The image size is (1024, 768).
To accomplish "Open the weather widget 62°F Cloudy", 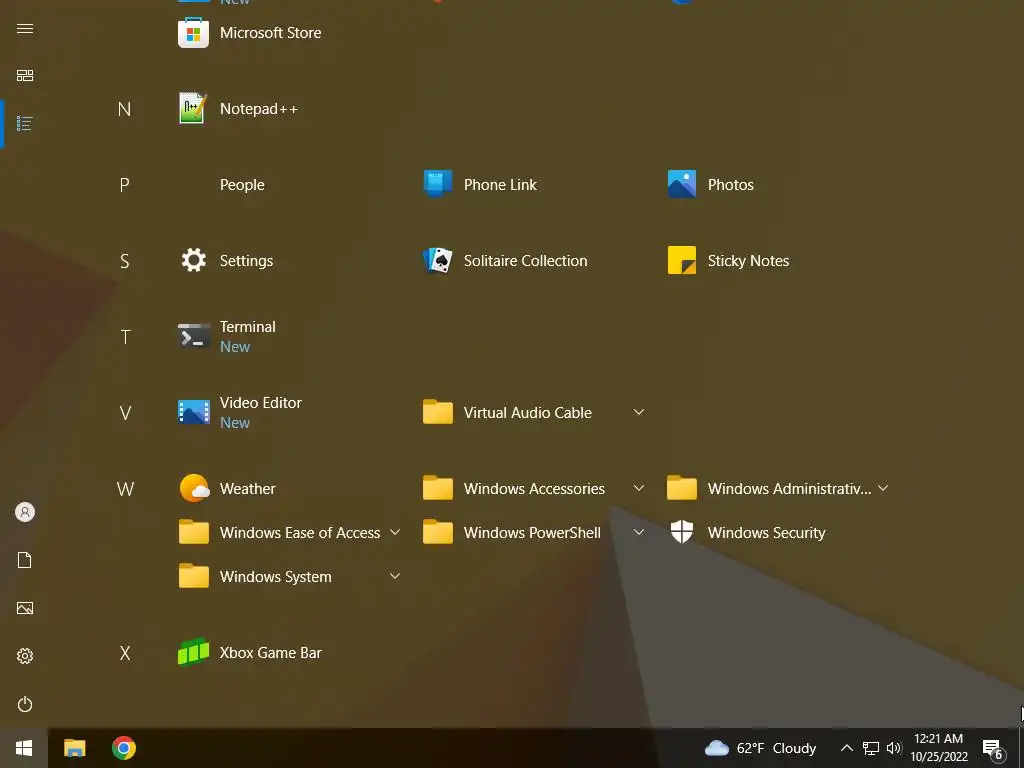I will click(760, 748).
